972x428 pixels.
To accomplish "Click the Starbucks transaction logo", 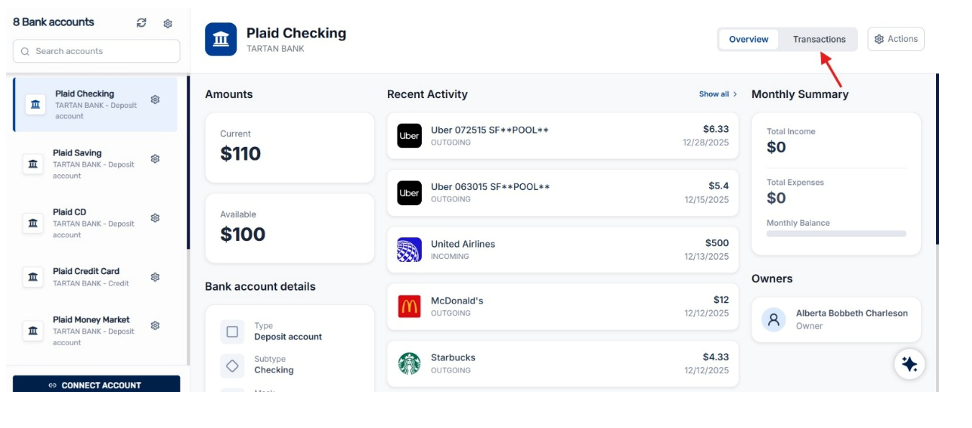I will [409, 363].
